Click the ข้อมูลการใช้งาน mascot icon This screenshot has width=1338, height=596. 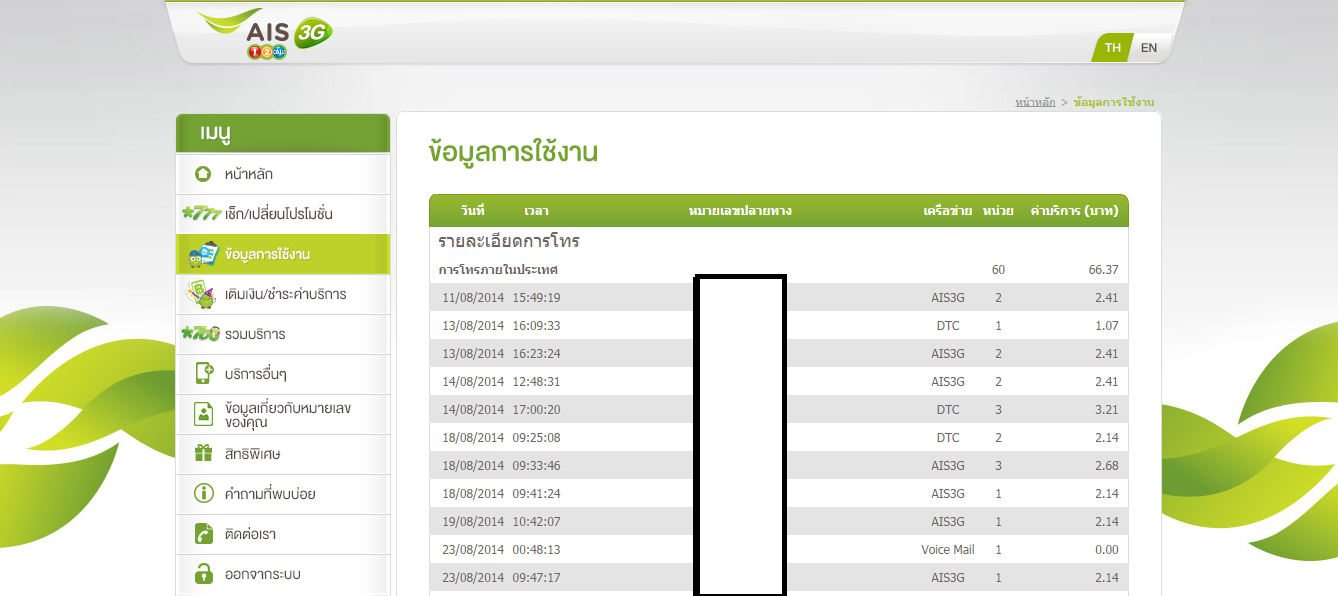204,255
